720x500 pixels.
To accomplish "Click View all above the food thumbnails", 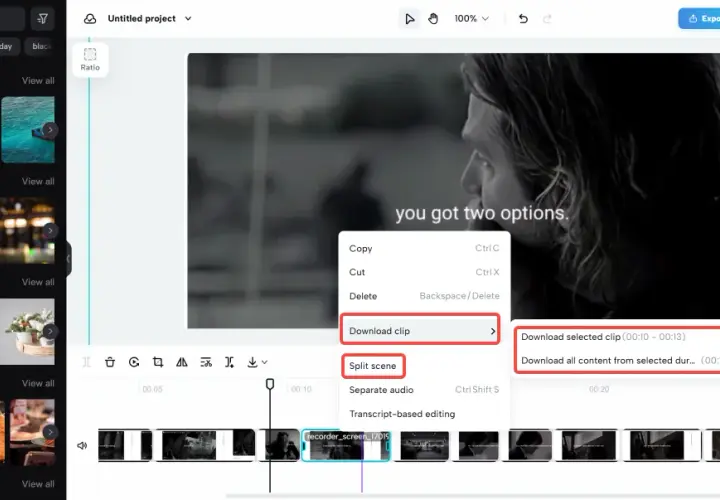I will coord(38,383).
